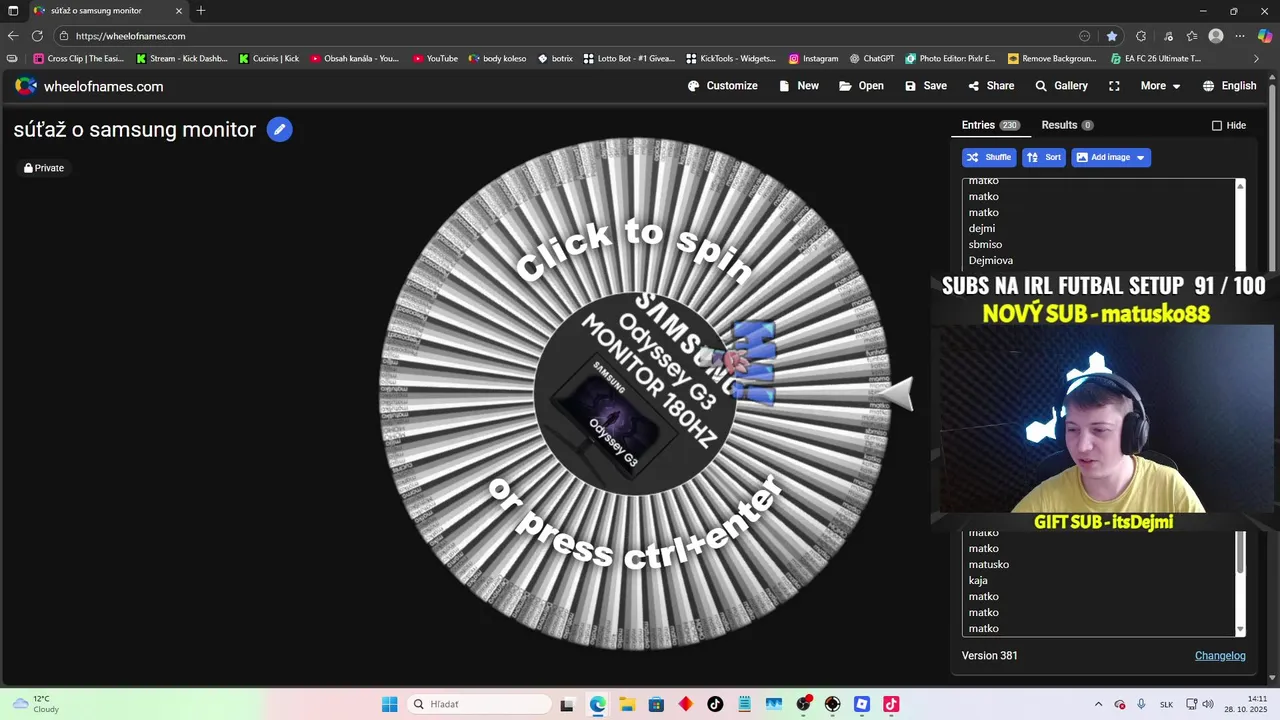
Task: Open Instagram bookmark
Action: pos(813,58)
